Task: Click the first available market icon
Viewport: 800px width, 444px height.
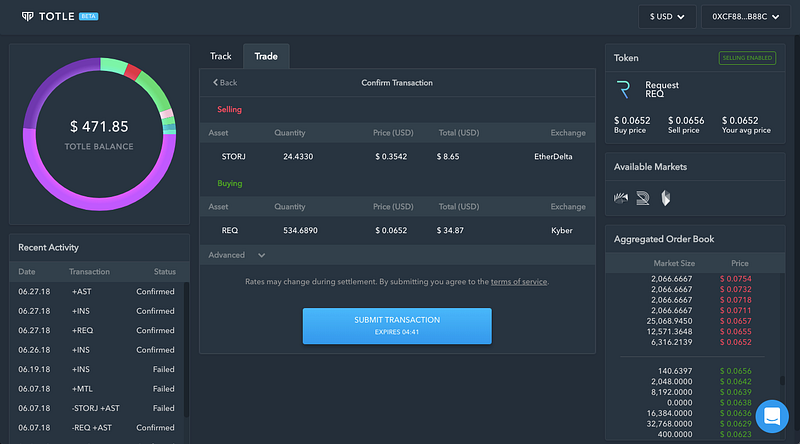Action: (x=621, y=198)
